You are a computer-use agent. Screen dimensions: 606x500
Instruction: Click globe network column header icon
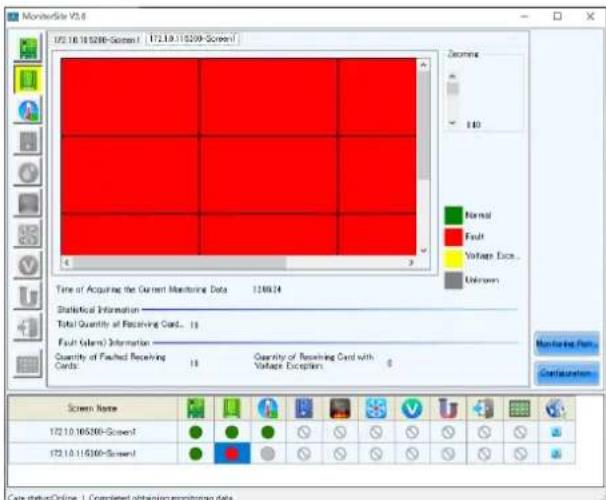click(556, 408)
